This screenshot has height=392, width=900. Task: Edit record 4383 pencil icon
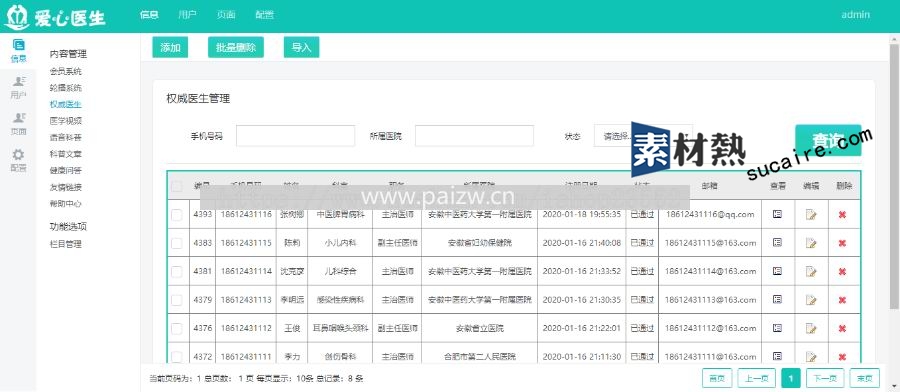point(810,243)
